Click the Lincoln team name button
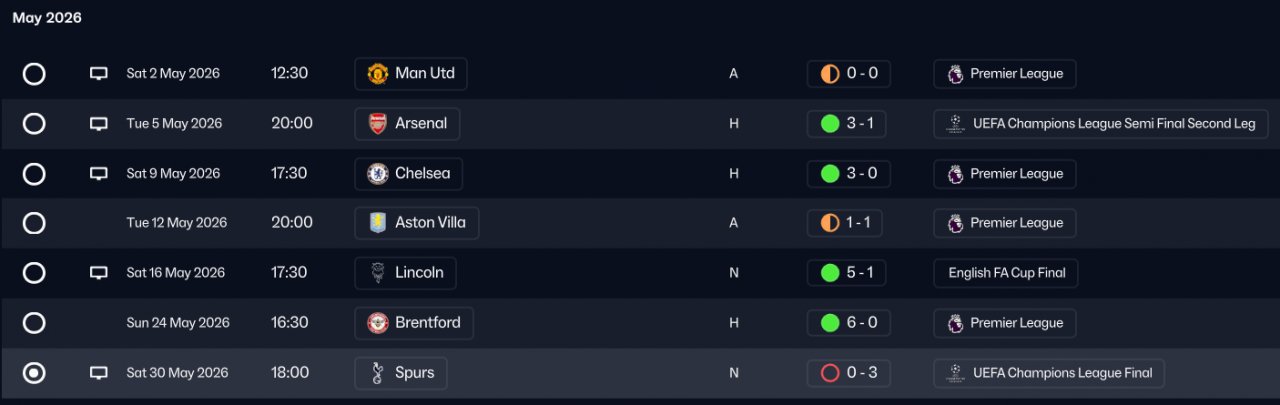 coord(405,273)
